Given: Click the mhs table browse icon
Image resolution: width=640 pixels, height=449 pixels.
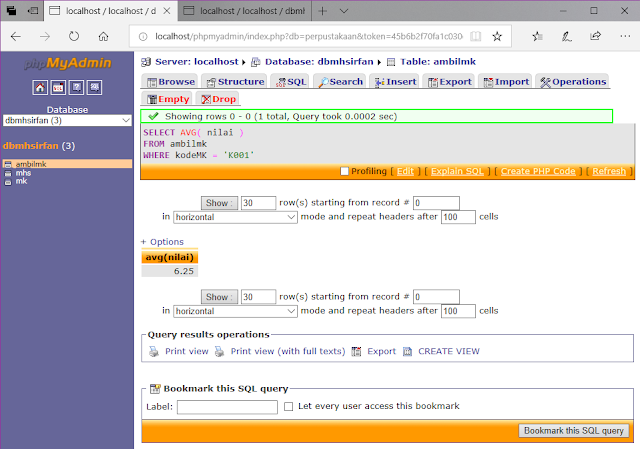Looking at the screenshot, I should point(8,173).
